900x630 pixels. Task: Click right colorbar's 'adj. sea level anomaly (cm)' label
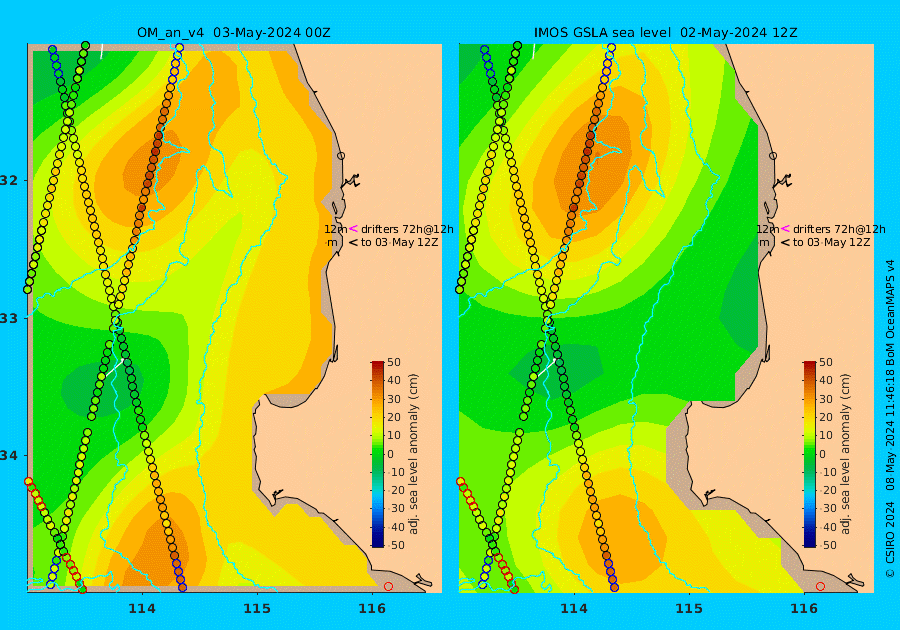845,454
